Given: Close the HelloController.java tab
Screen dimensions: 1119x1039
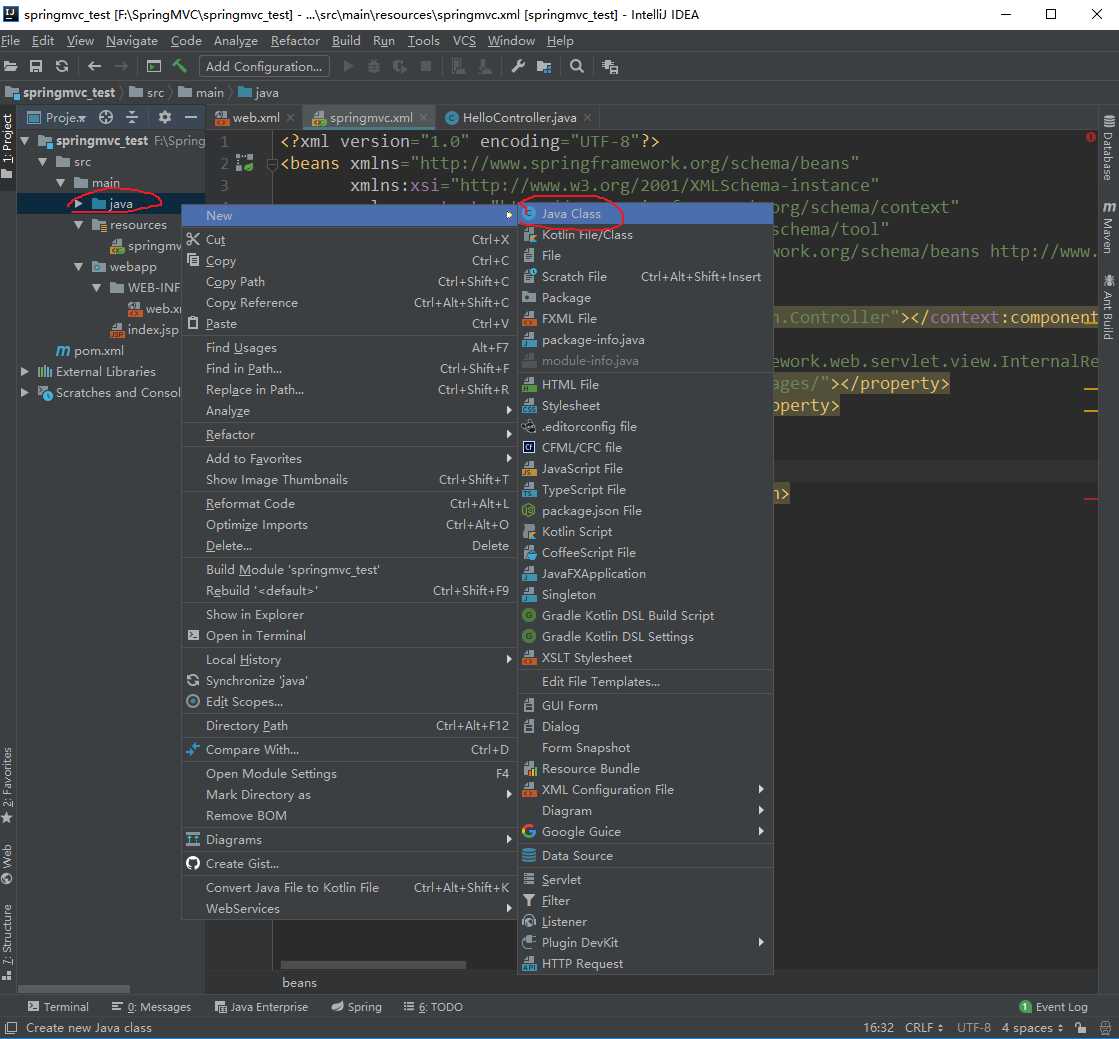Looking at the screenshot, I should pos(587,118).
